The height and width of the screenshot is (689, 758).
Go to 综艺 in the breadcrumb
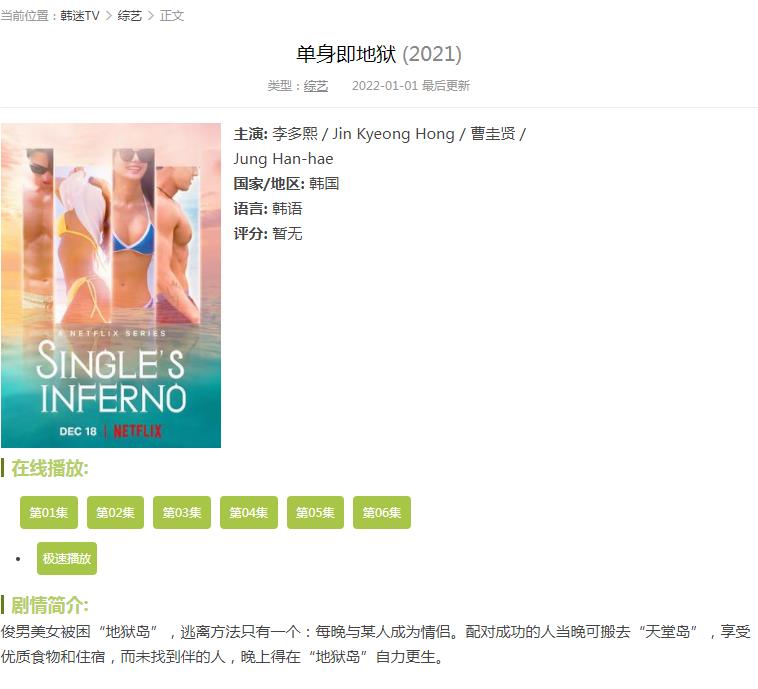(130, 16)
